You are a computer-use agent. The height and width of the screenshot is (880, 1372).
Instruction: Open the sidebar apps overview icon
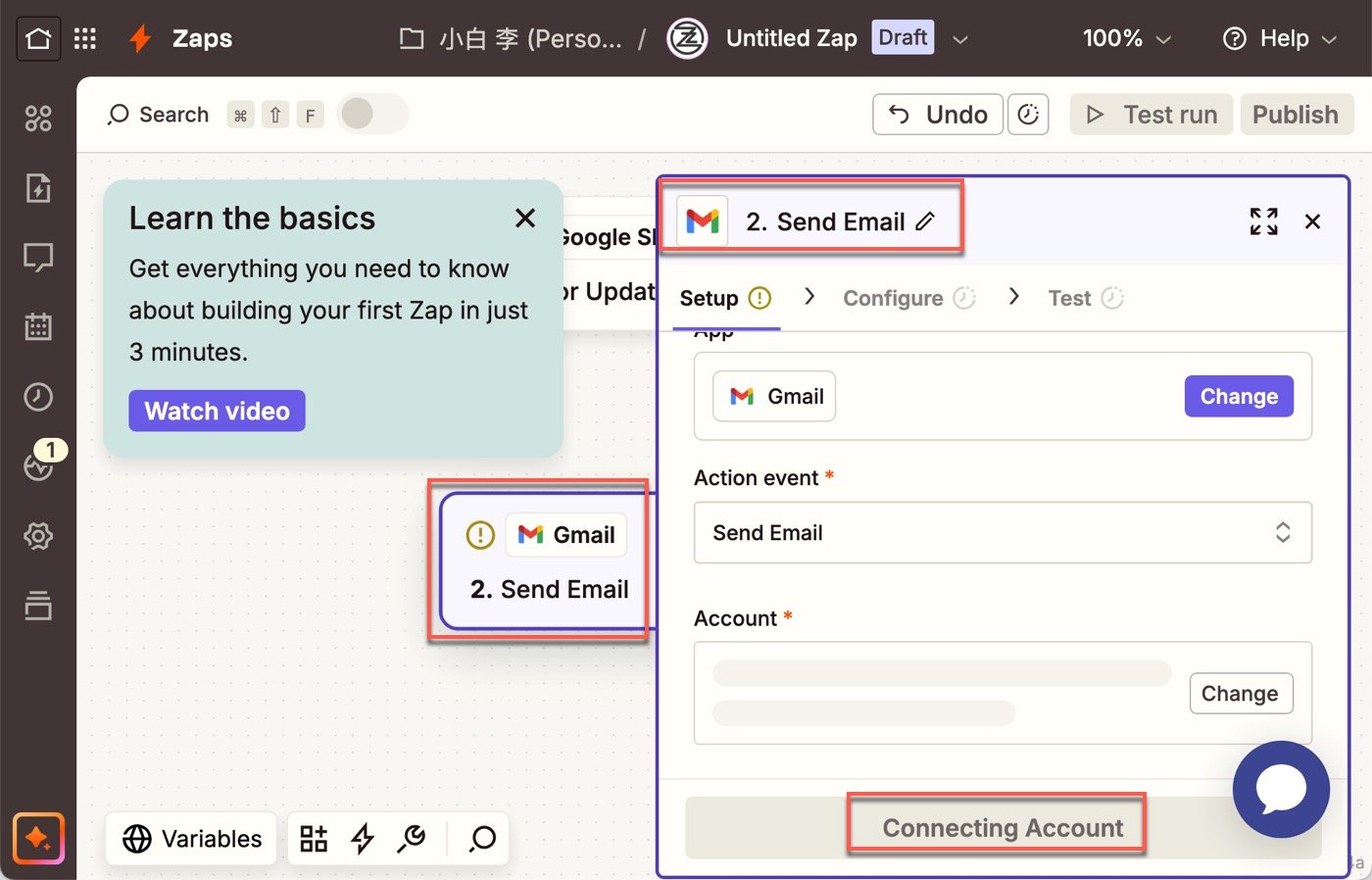[38, 119]
